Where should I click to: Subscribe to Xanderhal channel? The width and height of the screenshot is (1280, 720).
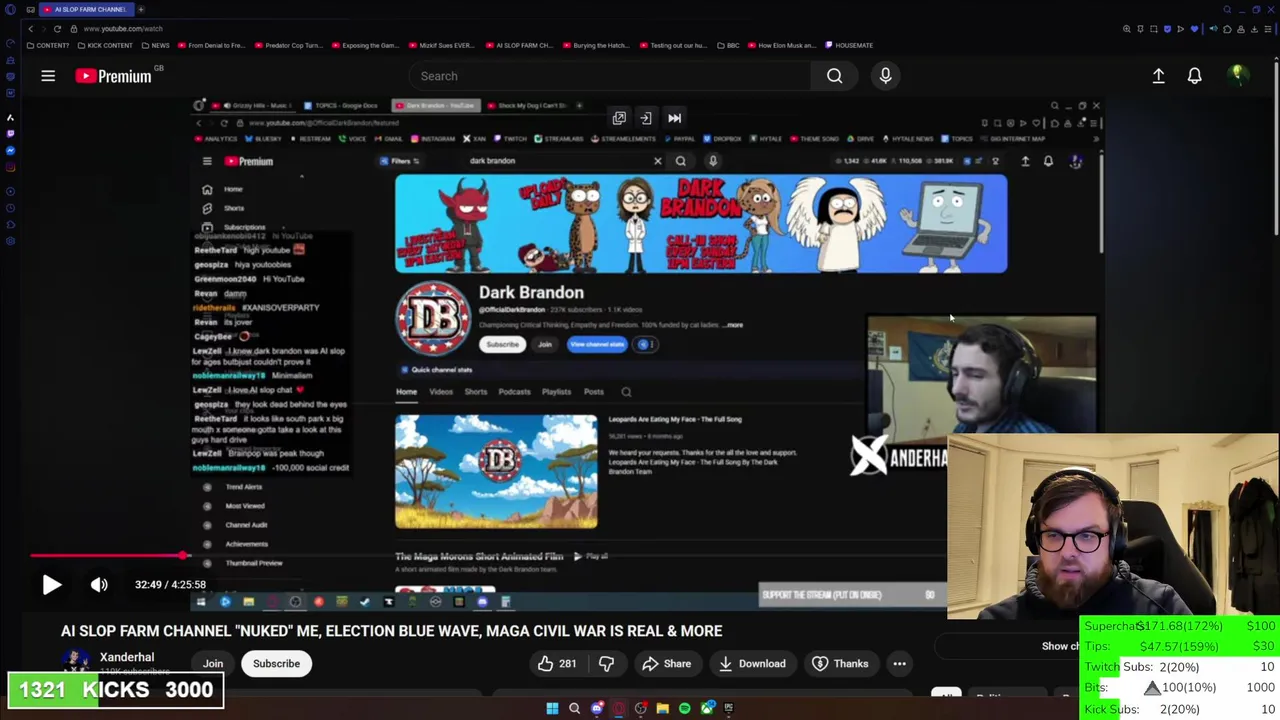(276, 664)
